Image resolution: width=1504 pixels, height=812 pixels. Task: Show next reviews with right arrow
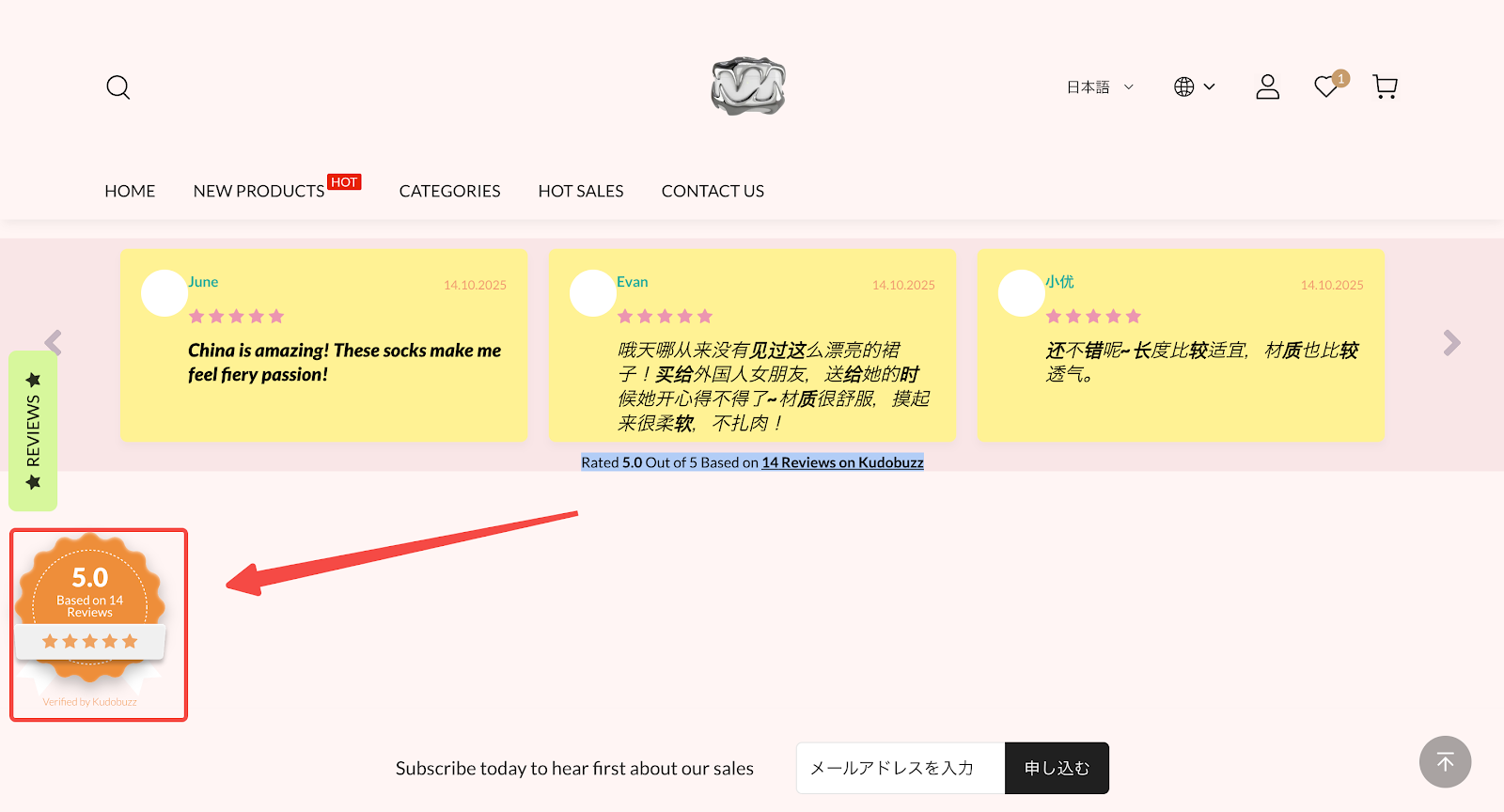point(1451,343)
